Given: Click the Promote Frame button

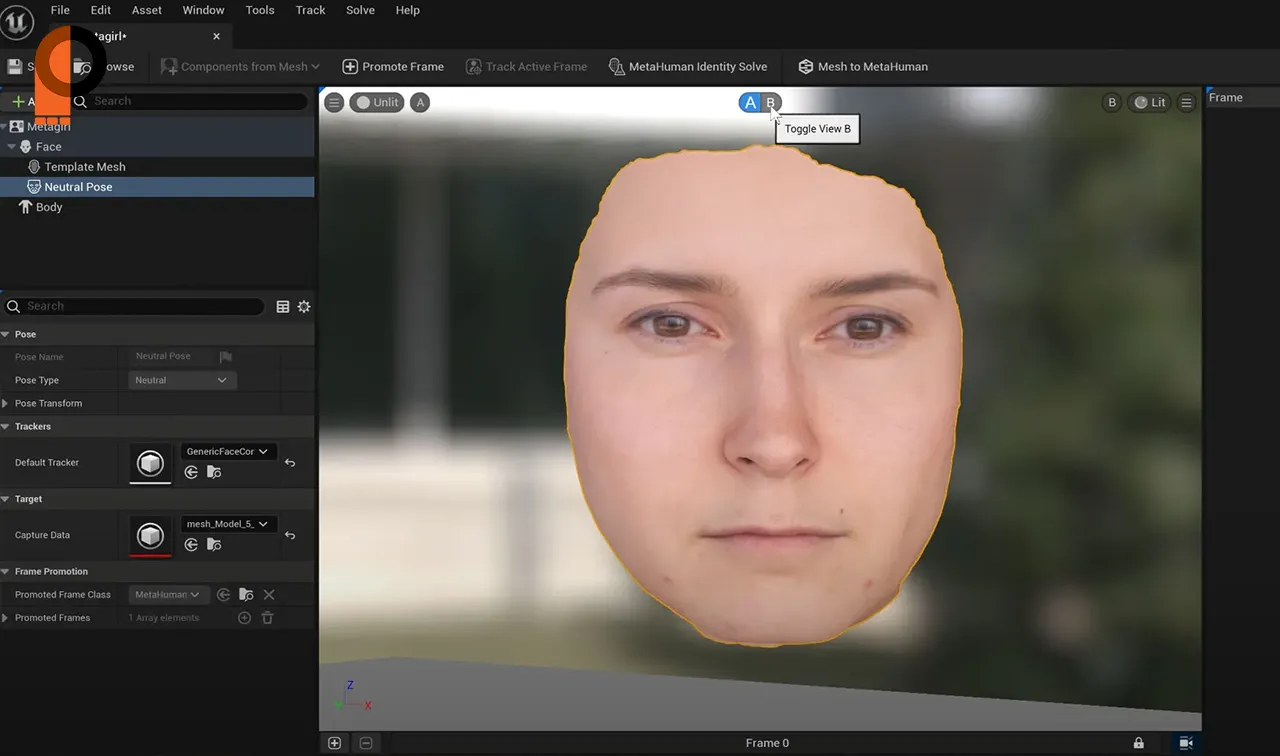Looking at the screenshot, I should point(392,67).
